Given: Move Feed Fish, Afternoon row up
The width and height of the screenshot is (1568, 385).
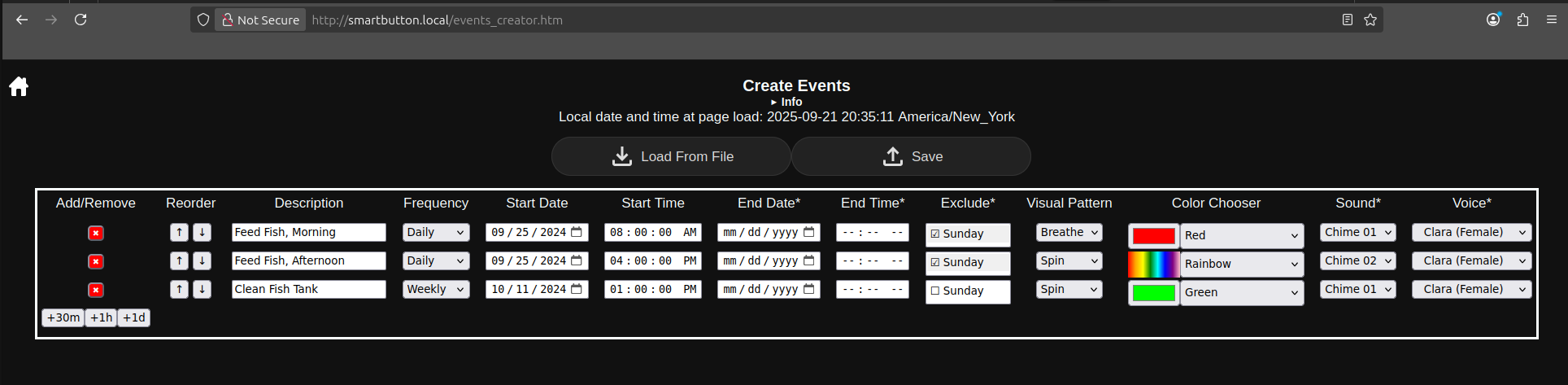Looking at the screenshot, I should 180,260.
